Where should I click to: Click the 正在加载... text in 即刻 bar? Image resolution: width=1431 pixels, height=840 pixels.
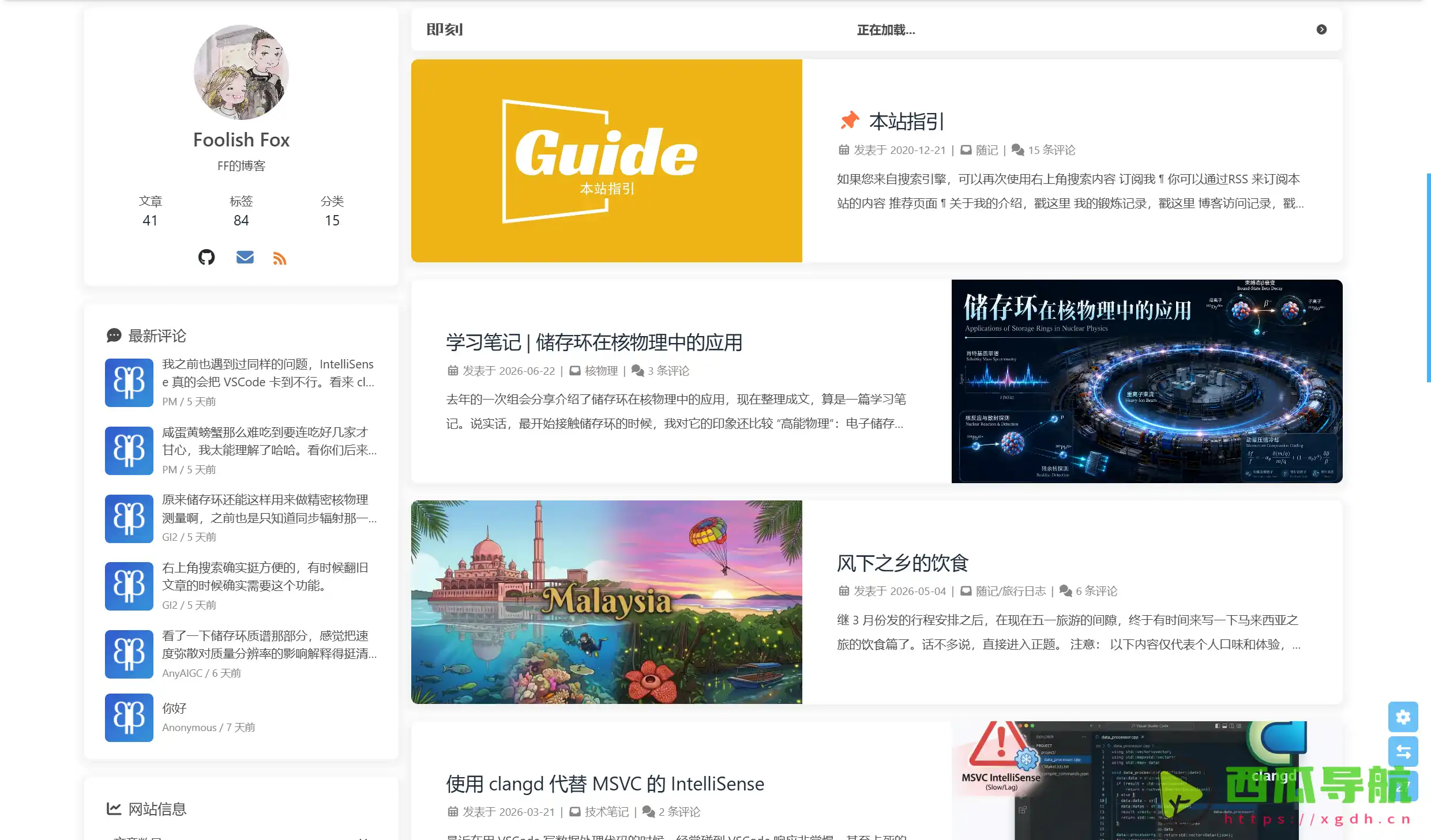pos(886,30)
